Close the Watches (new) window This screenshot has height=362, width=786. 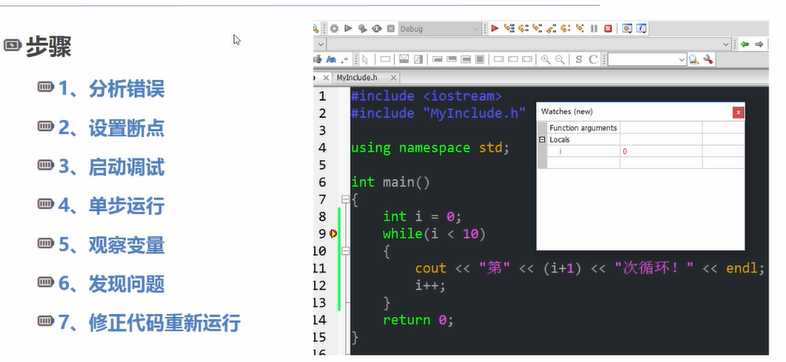click(x=738, y=112)
